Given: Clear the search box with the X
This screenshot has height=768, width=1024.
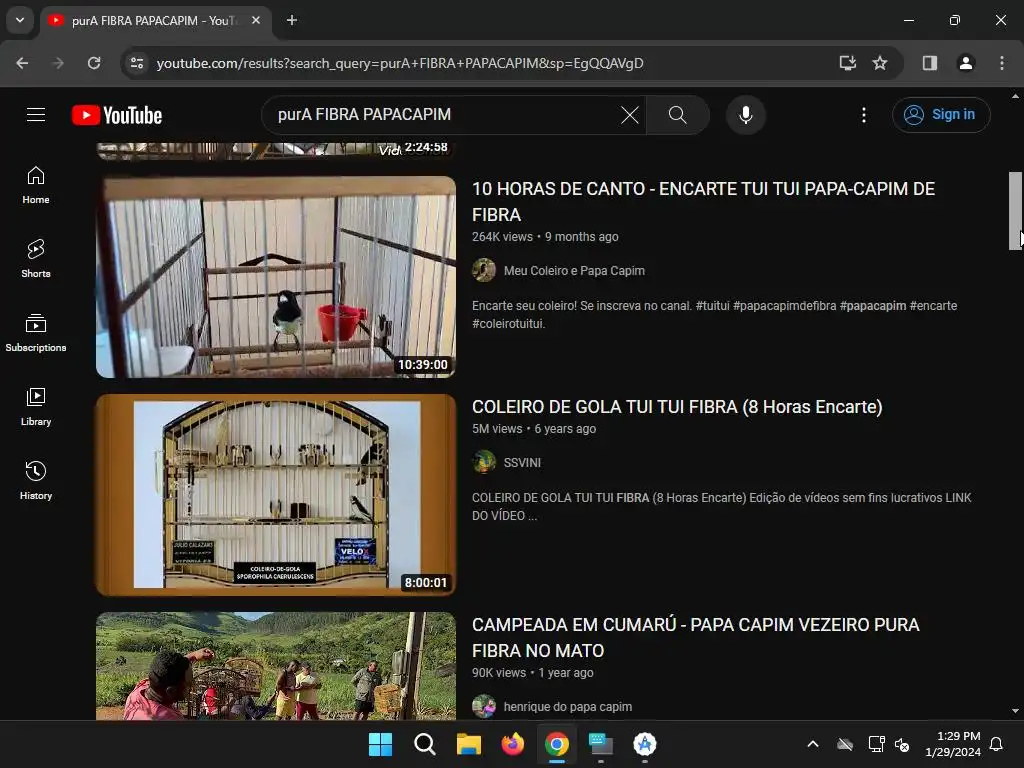Looking at the screenshot, I should (630, 115).
